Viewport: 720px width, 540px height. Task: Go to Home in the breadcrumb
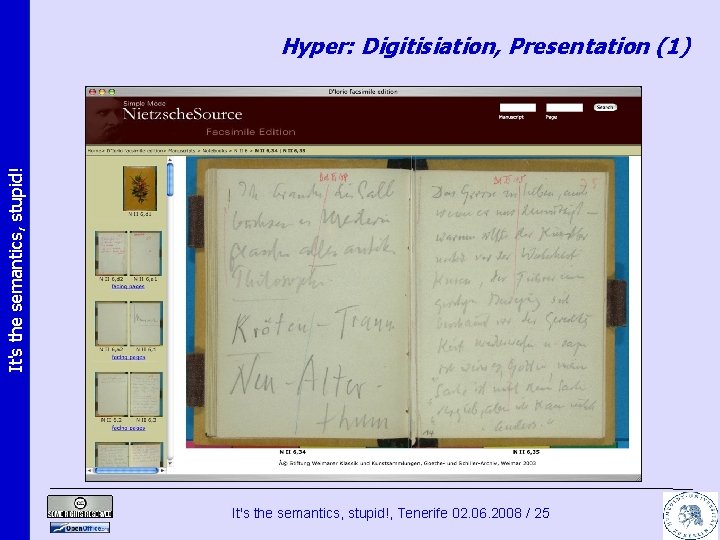[x=95, y=151]
